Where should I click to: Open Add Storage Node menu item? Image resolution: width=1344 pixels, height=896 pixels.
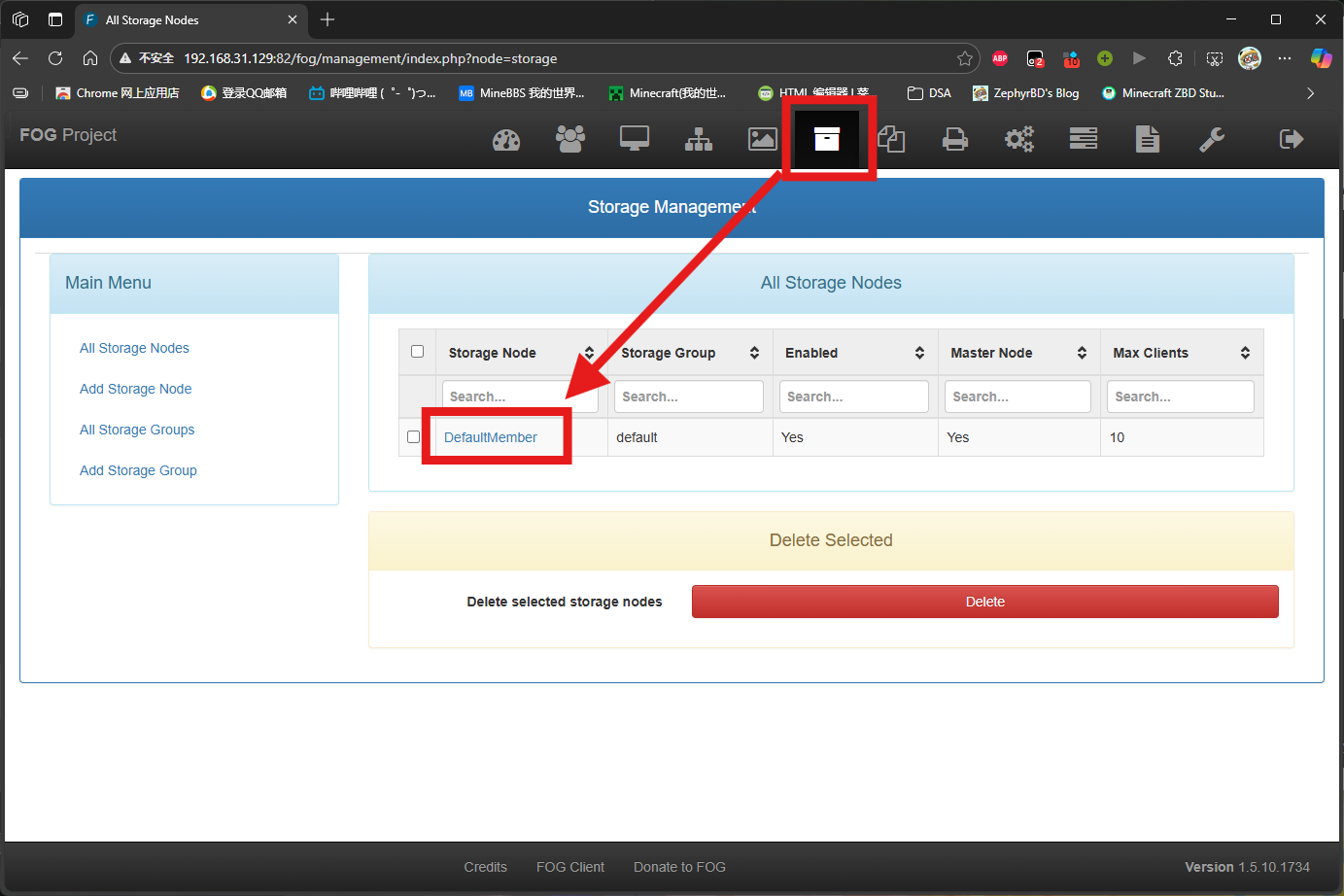[136, 389]
